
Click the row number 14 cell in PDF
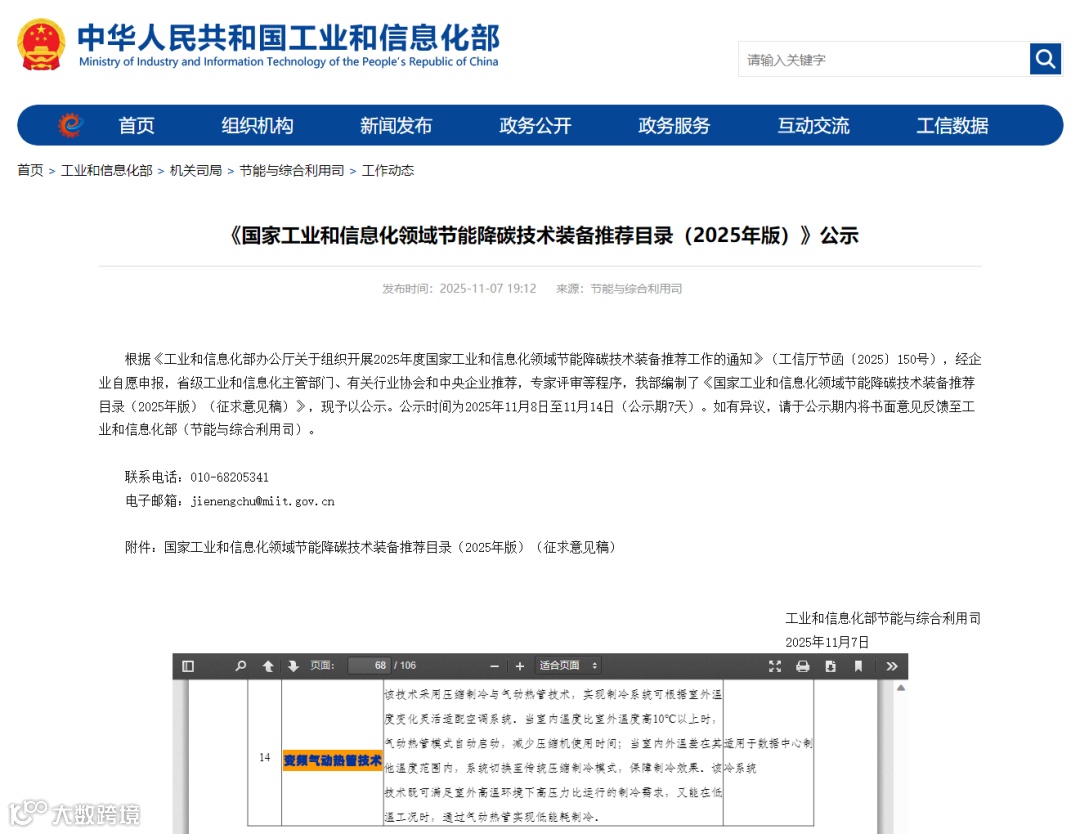click(264, 758)
